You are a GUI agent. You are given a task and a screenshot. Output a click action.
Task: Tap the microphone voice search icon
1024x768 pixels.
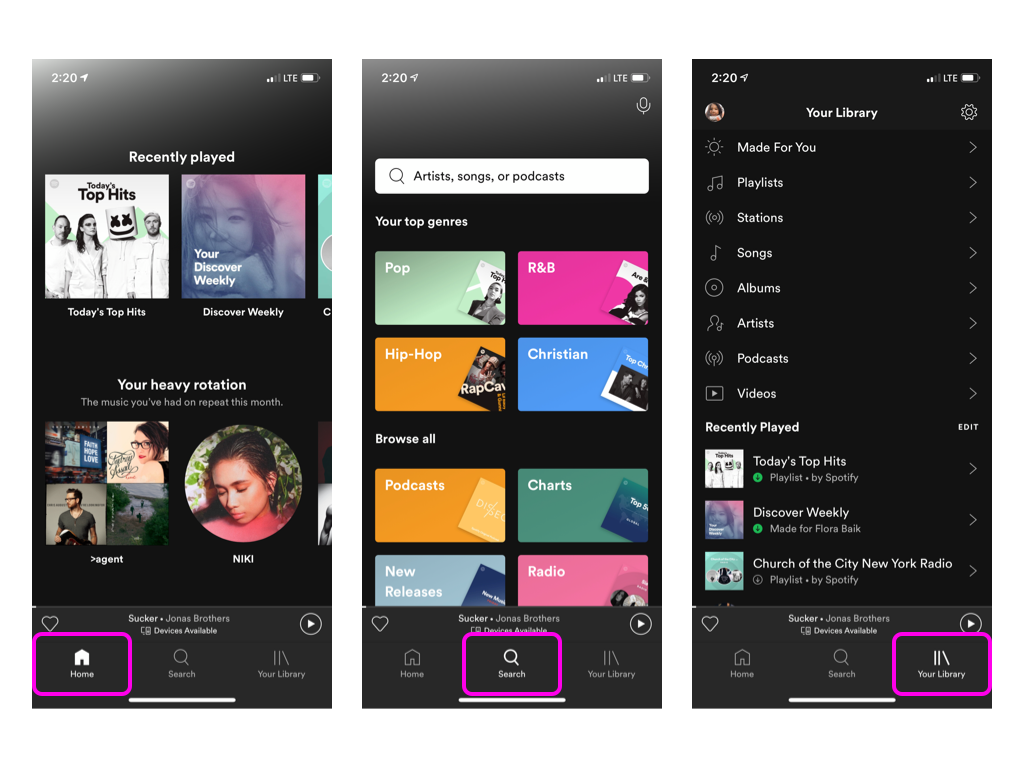tap(643, 104)
